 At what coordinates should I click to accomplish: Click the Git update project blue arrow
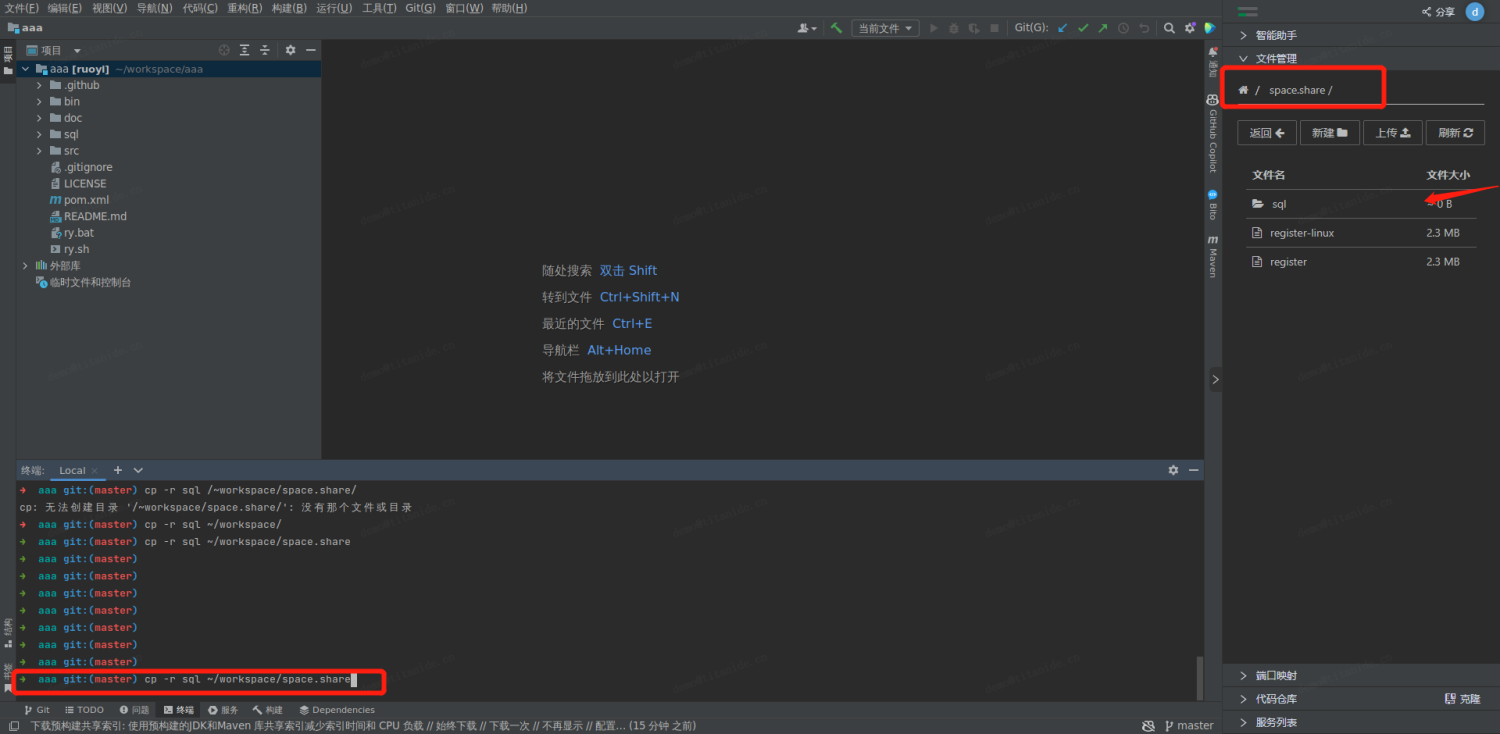[x=1062, y=28]
